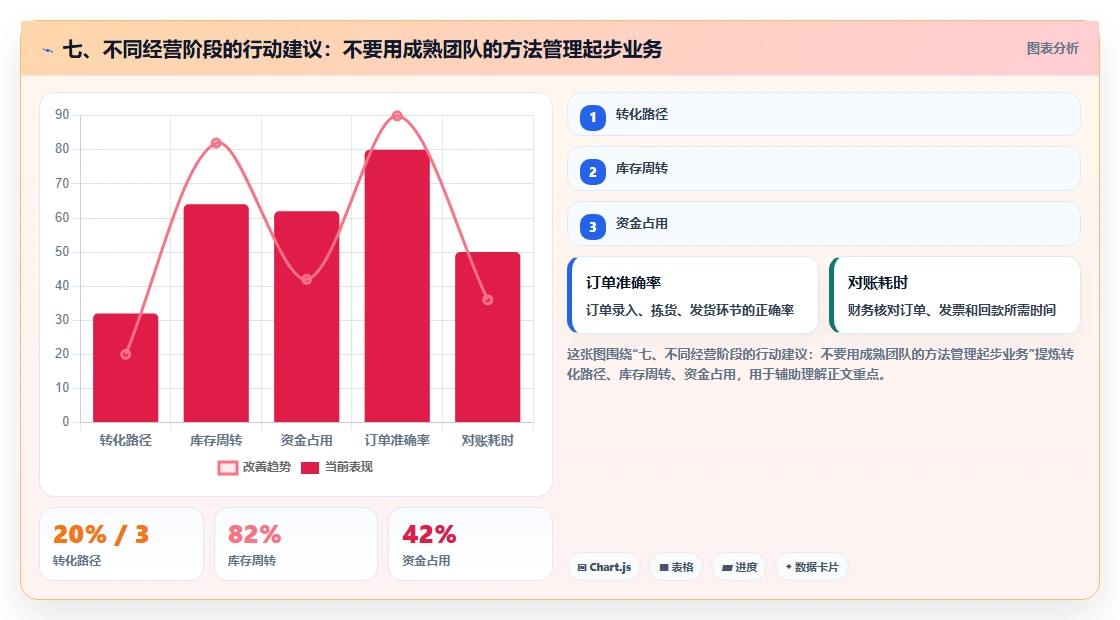Click the y-axis value 50
The image size is (1120, 620).
coord(62,251)
